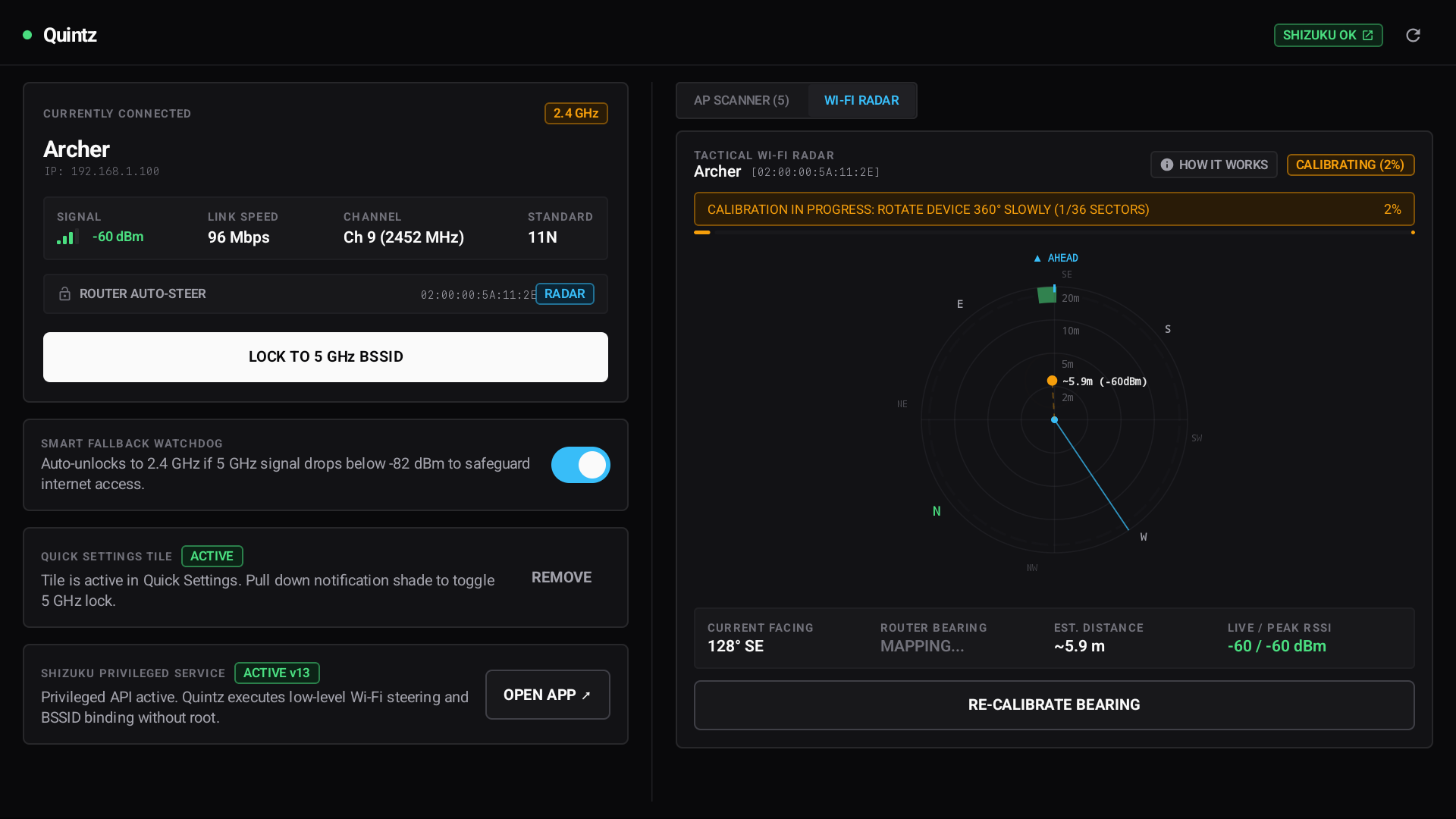Click the green sector block near 20m
Image resolution: width=1456 pixels, height=819 pixels.
[x=1046, y=295]
